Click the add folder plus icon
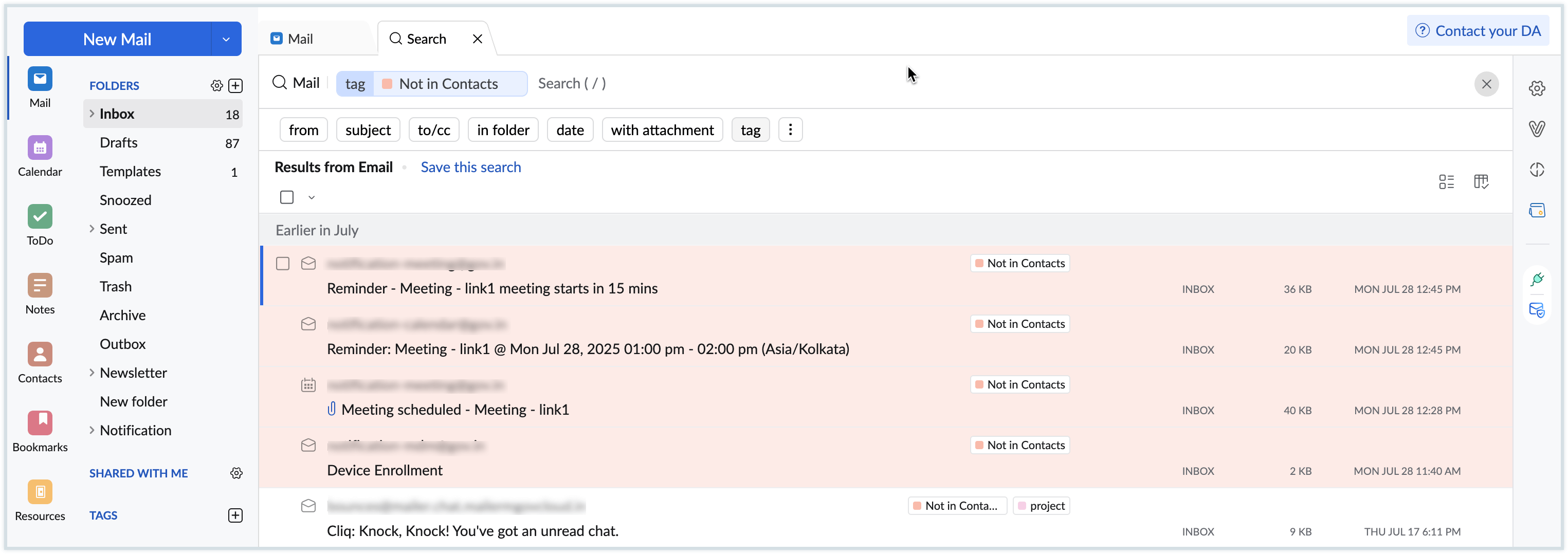Image resolution: width=1568 pixels, height=554 pixels. pyautogui.click(x=235, y=86)
